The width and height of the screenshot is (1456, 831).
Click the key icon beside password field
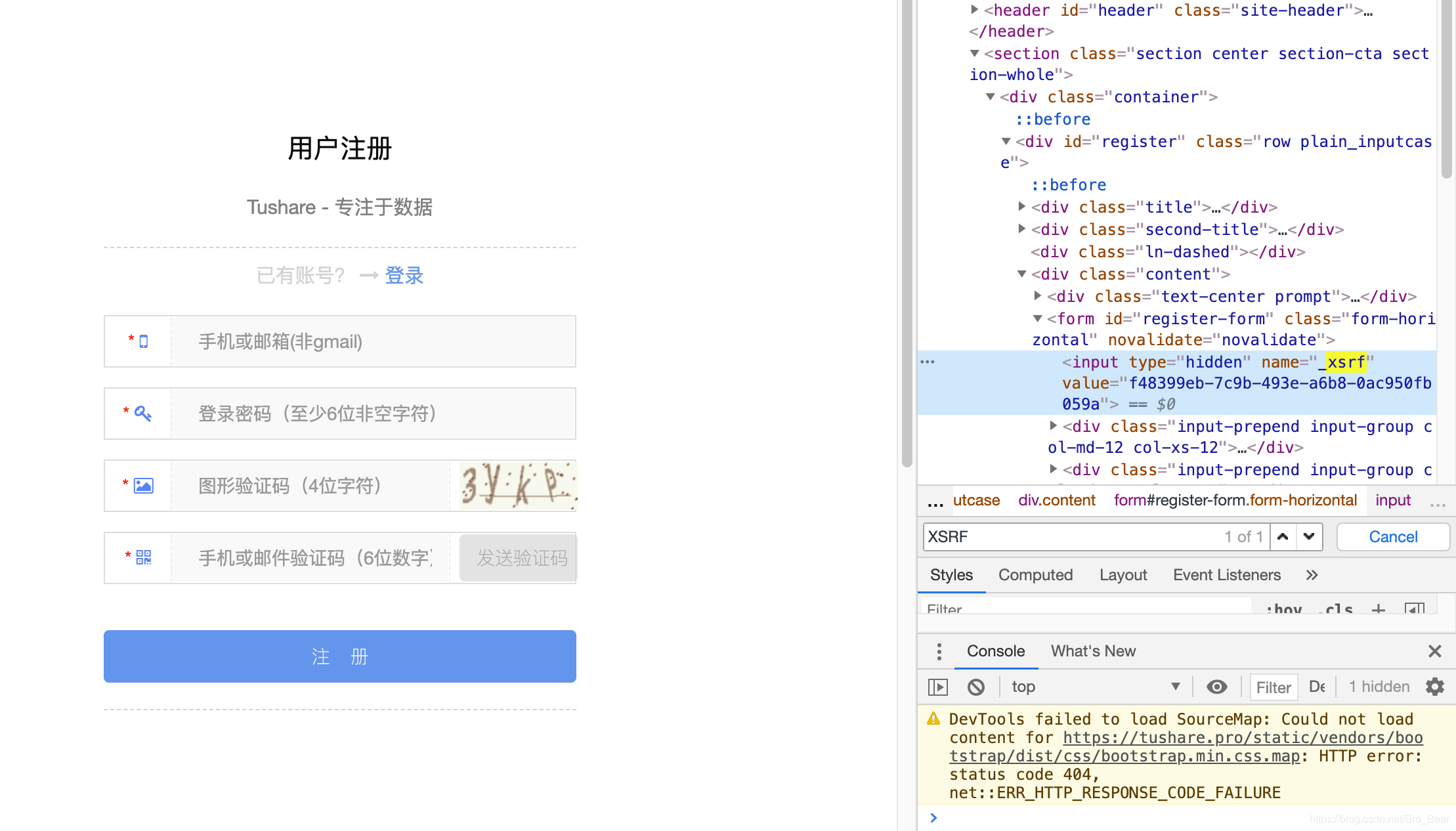[x=142, y=414]
